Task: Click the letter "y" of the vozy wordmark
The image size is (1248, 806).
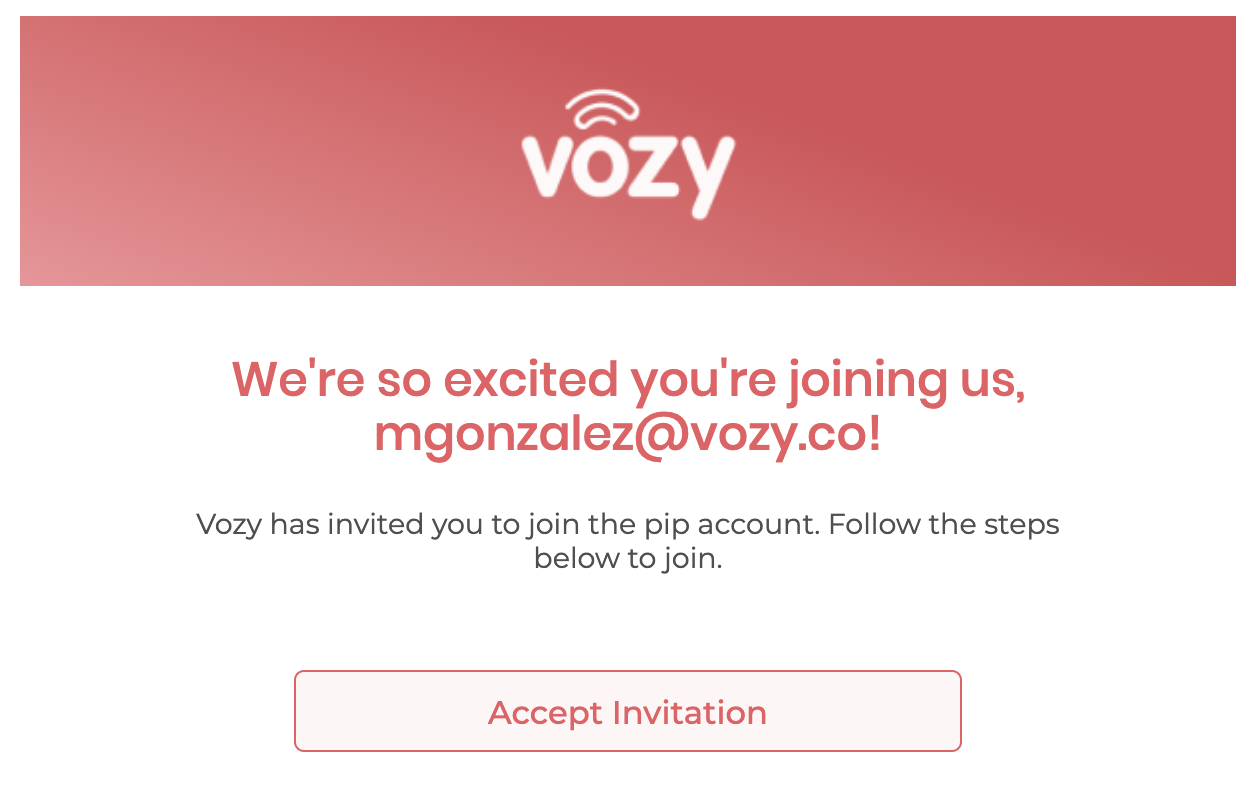Action: [705, 178]
